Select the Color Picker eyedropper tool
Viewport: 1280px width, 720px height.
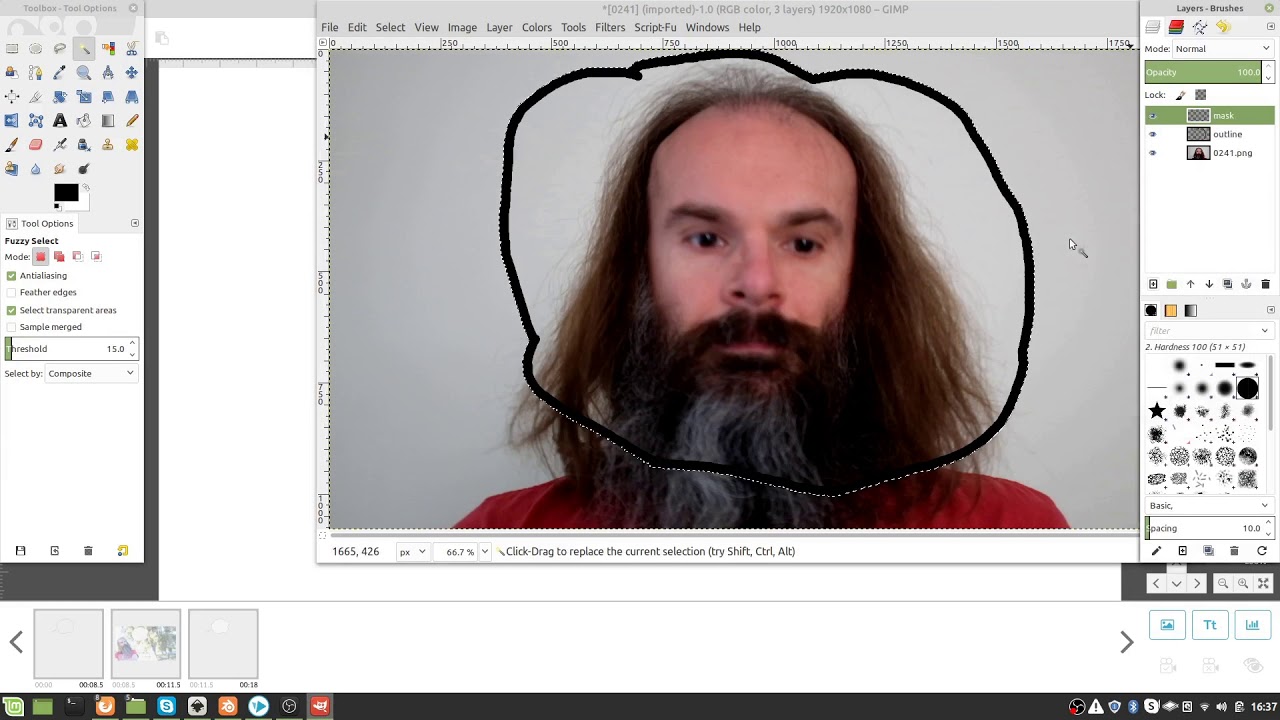(x=60, y=72)
